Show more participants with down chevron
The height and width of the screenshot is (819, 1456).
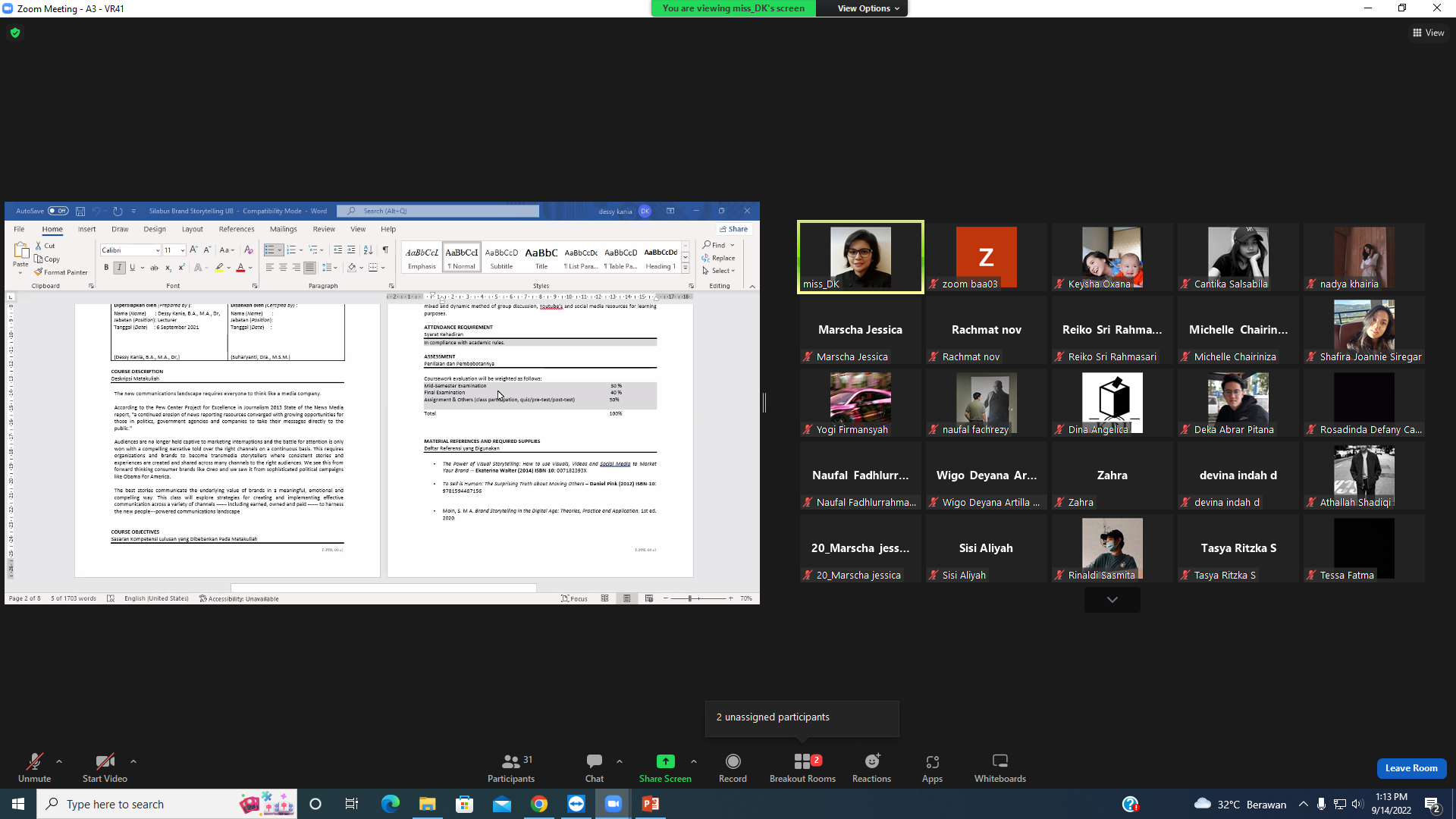[1112, 599]
